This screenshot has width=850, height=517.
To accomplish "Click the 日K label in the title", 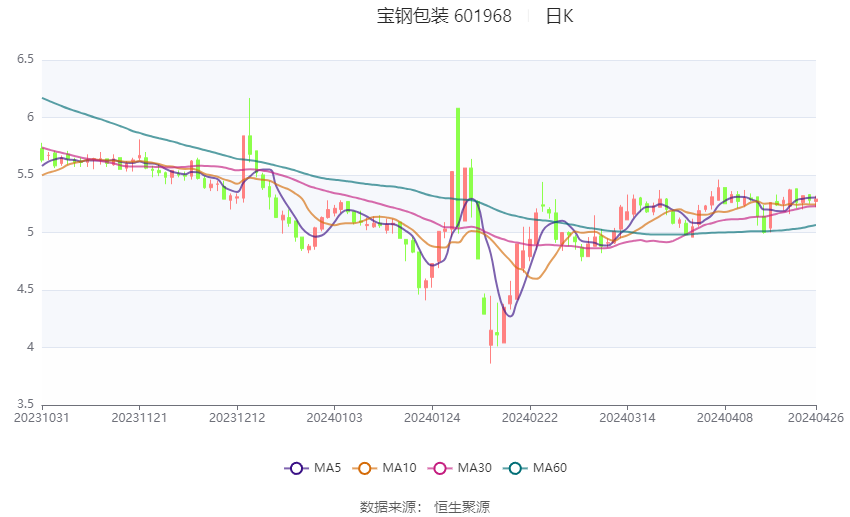I will (x=559, y=16).
